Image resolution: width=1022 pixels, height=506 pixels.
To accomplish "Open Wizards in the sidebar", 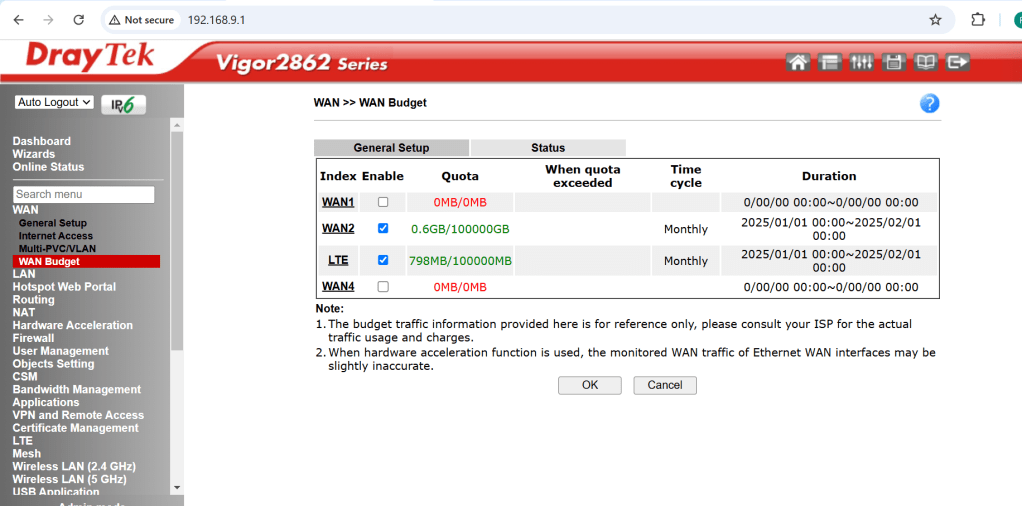I will coord(34,155).
